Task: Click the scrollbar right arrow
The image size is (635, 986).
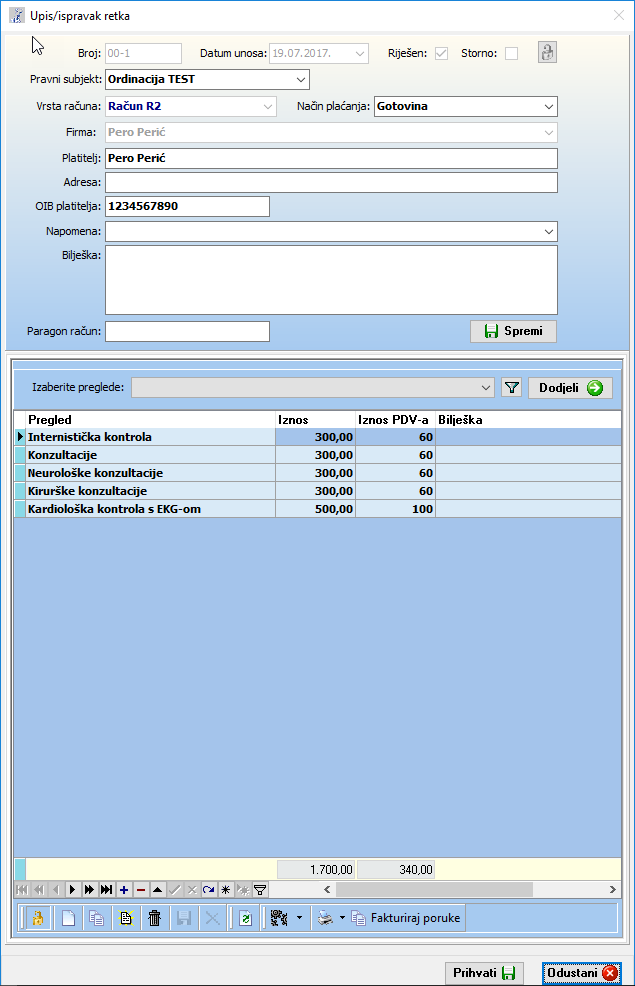Action: [613, 889]
